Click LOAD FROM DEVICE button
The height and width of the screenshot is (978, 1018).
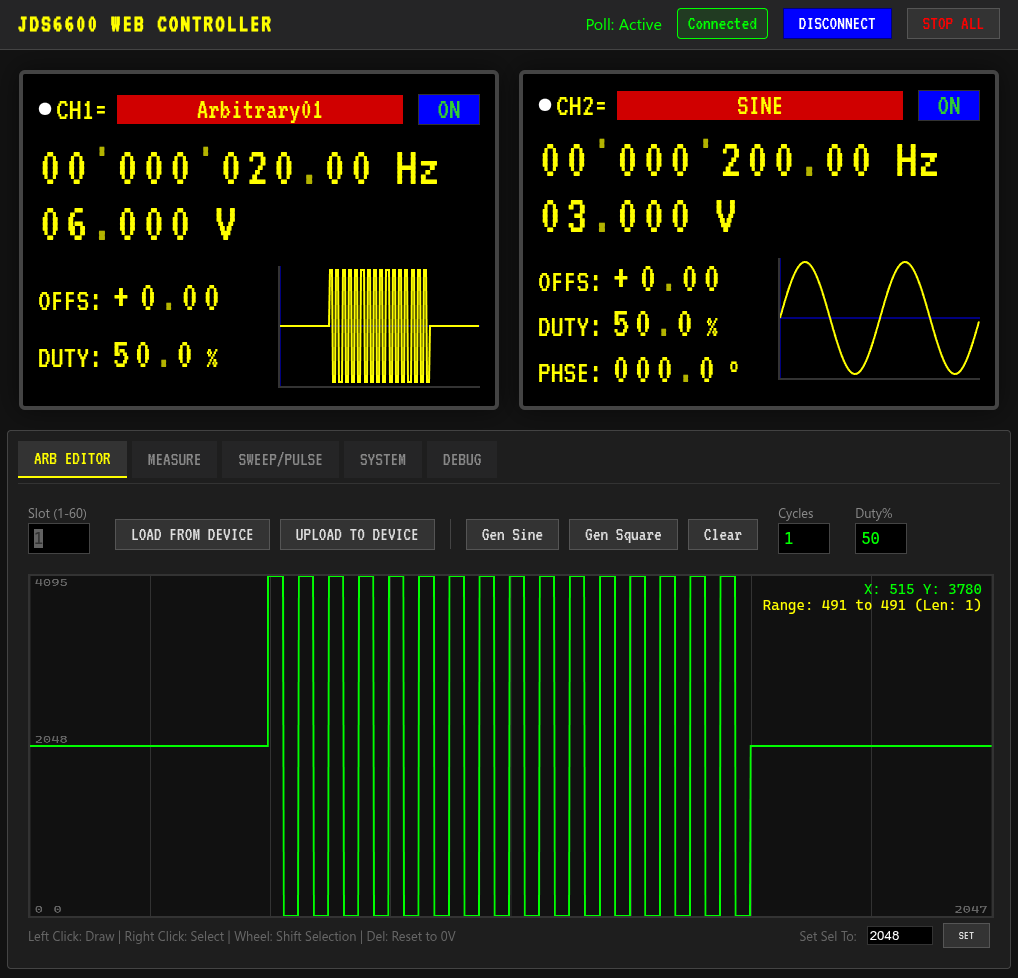[x=192, y=534]
